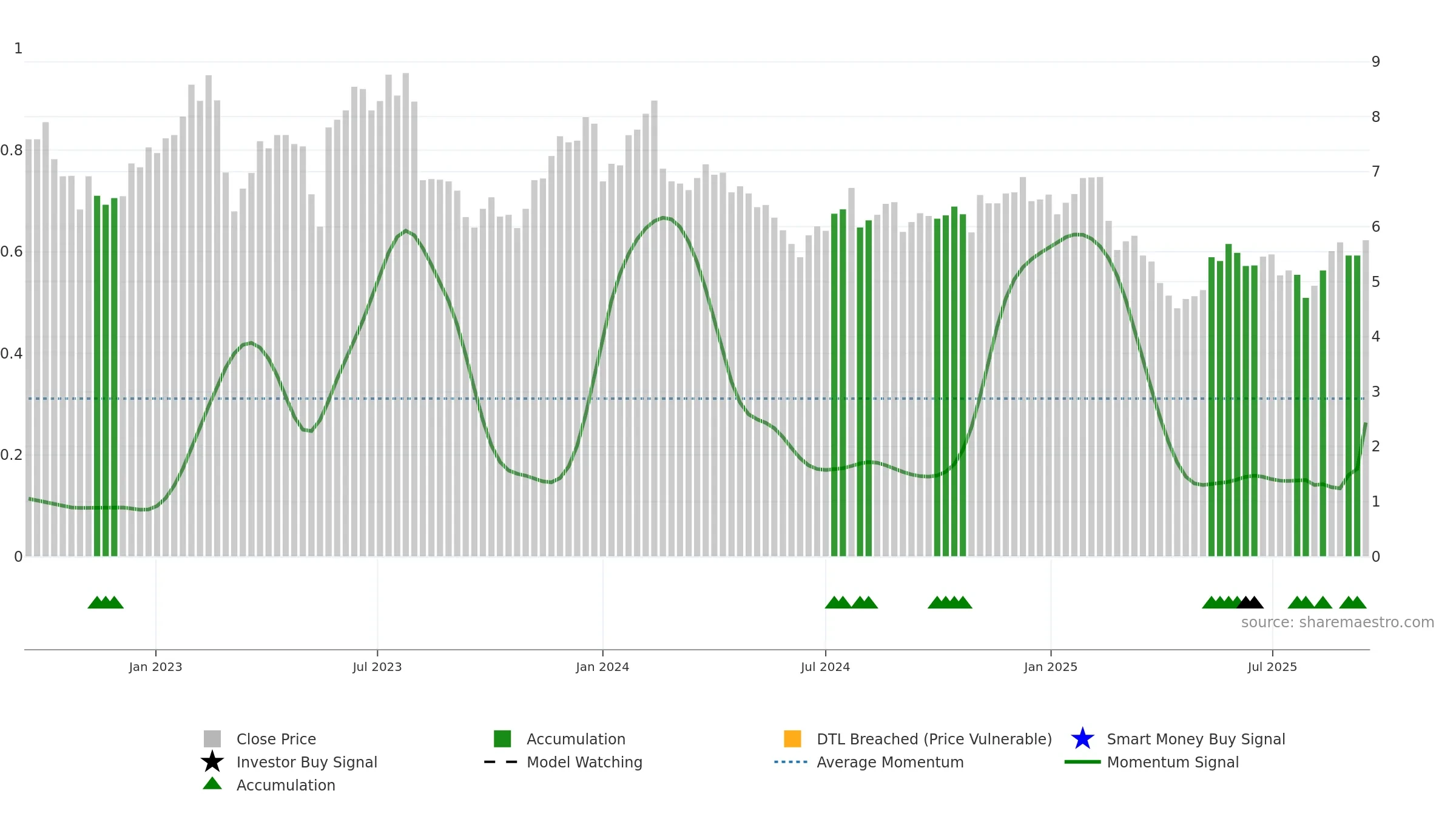Image resolution: width=1456 pixels, height=819 pixels.
Task: Click the dotted Average Momentum legend line
Action: 791,762
